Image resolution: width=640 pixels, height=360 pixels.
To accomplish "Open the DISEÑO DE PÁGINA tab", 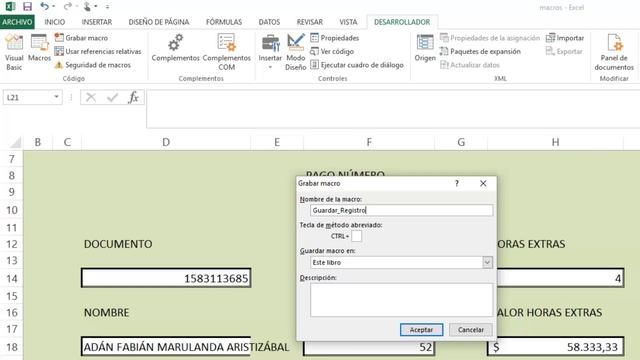I will tap(159, 22).
